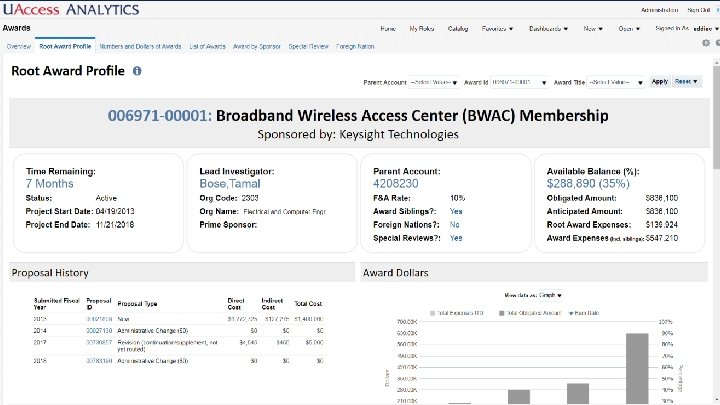Open the Special Review tab
Viewport: 720px width, 405px height.
pyautogui.click(x=309, y=46)
